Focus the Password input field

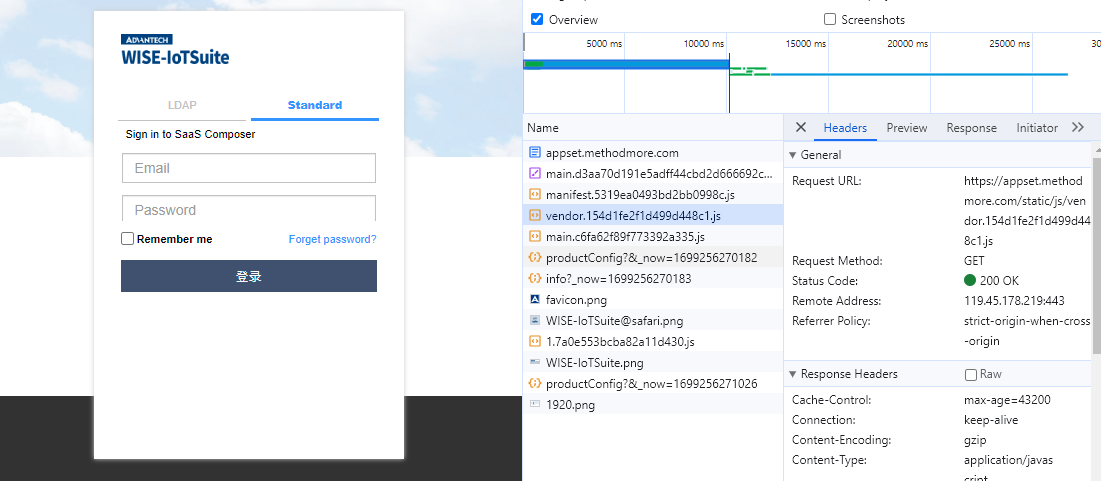[x=249, y=209]
